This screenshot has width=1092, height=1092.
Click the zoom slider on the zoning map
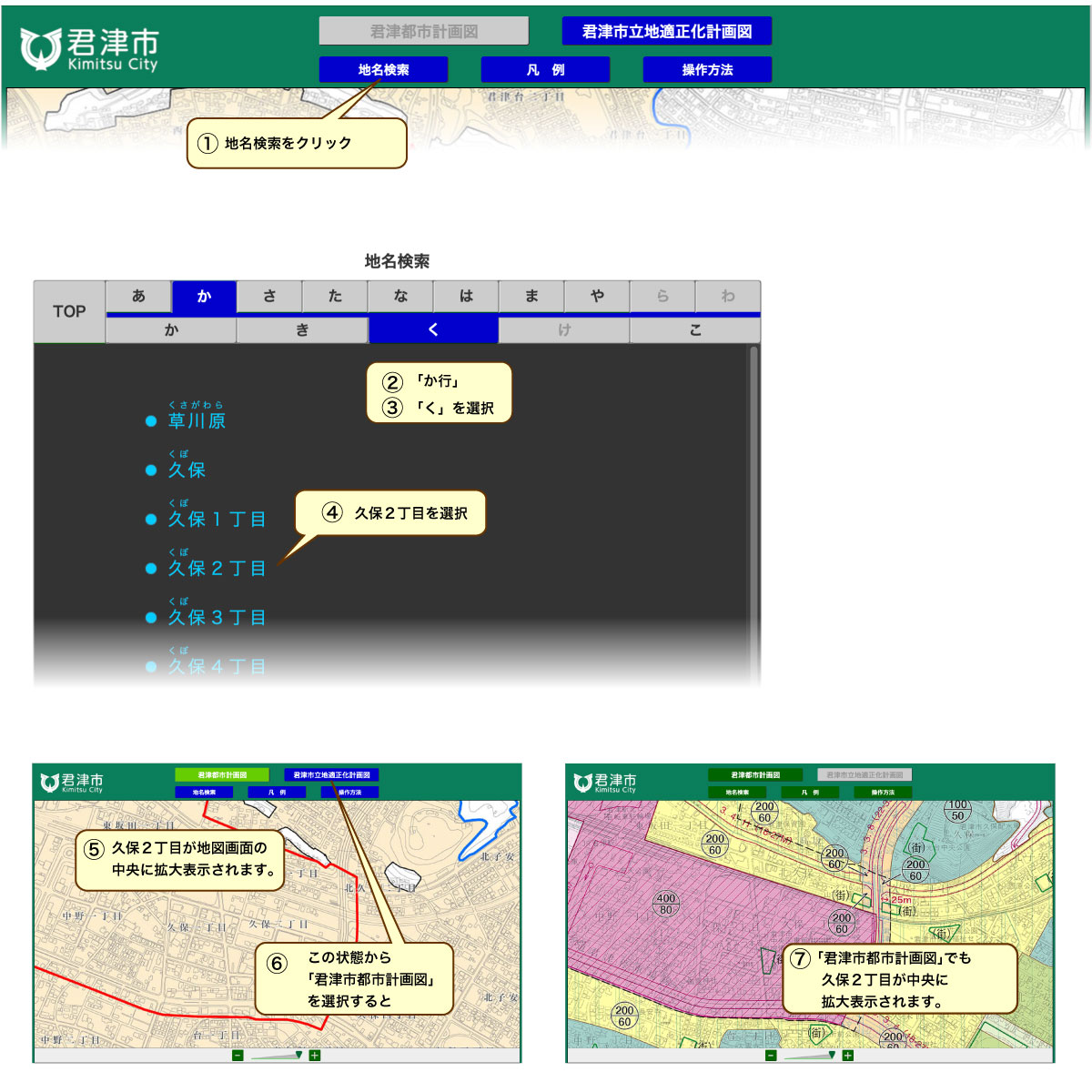point(809,1056)
